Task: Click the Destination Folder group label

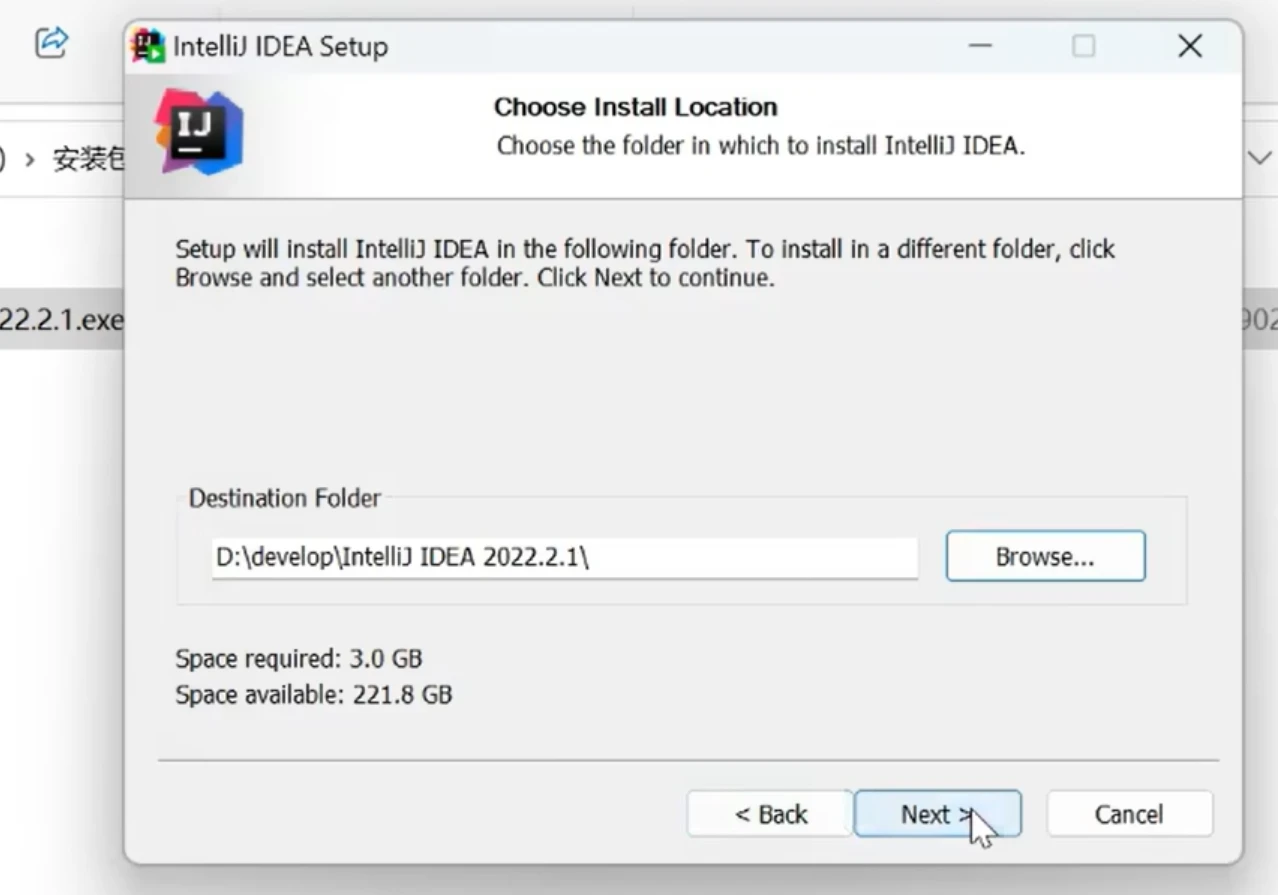Action: pyautogui.click(x=285, y=498)
